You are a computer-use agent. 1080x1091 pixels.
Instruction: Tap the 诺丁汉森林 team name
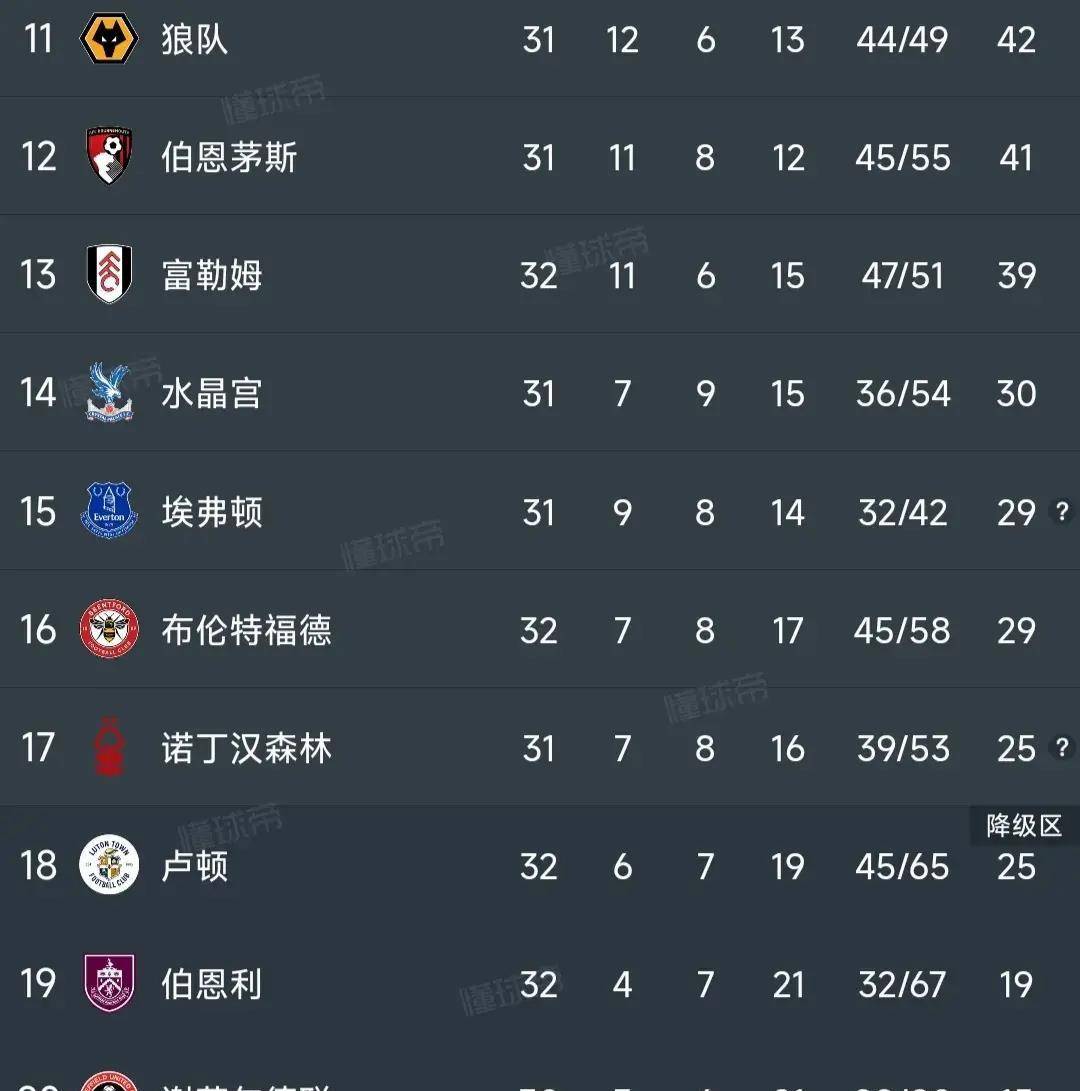tap(246, 748)
